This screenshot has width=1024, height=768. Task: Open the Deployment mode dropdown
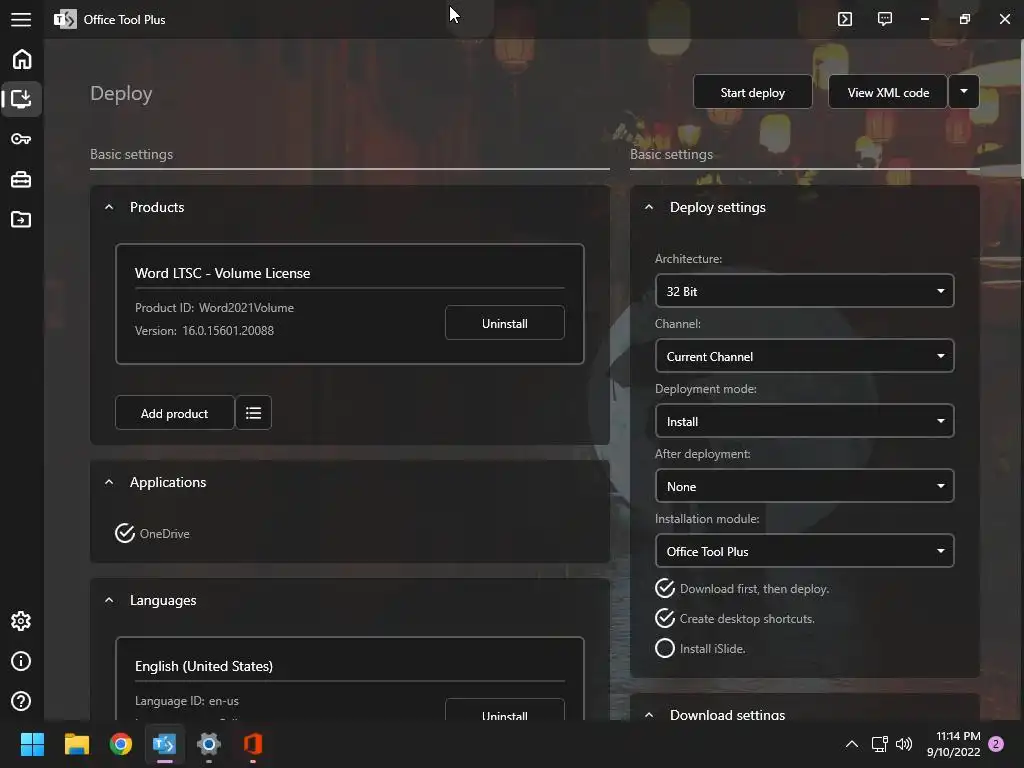[805, 421]
